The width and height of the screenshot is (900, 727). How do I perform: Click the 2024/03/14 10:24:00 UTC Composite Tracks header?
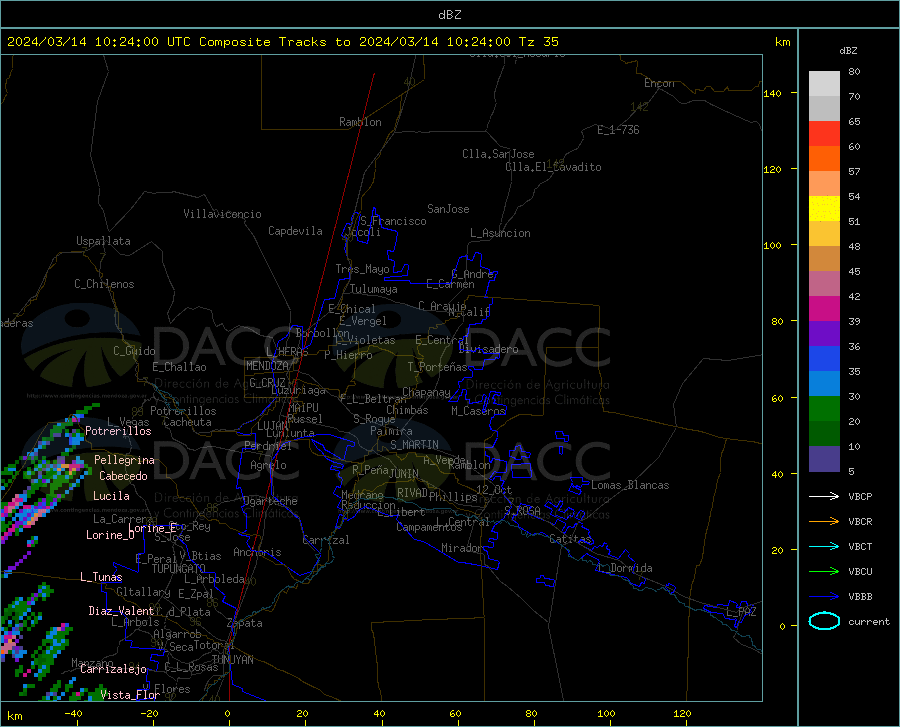pos(282,42)
